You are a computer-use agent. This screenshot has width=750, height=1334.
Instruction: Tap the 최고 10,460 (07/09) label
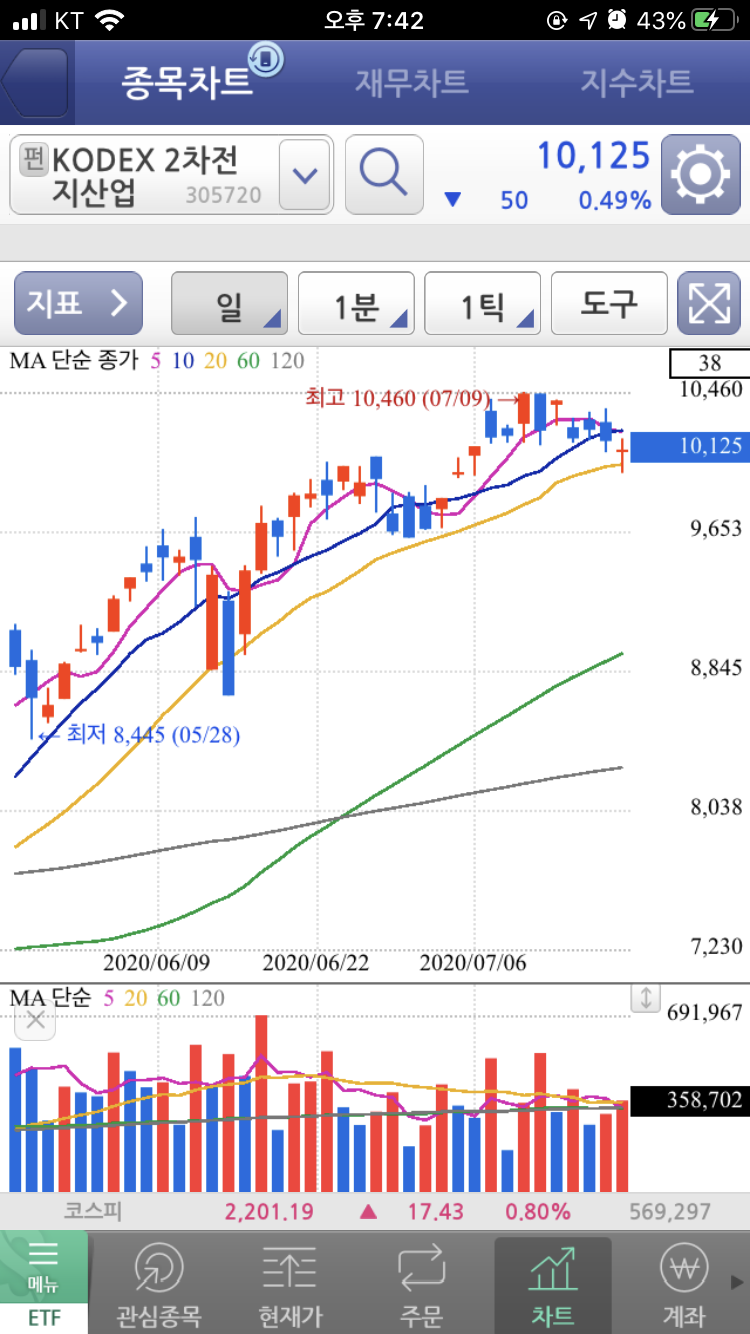pos(398,399)
